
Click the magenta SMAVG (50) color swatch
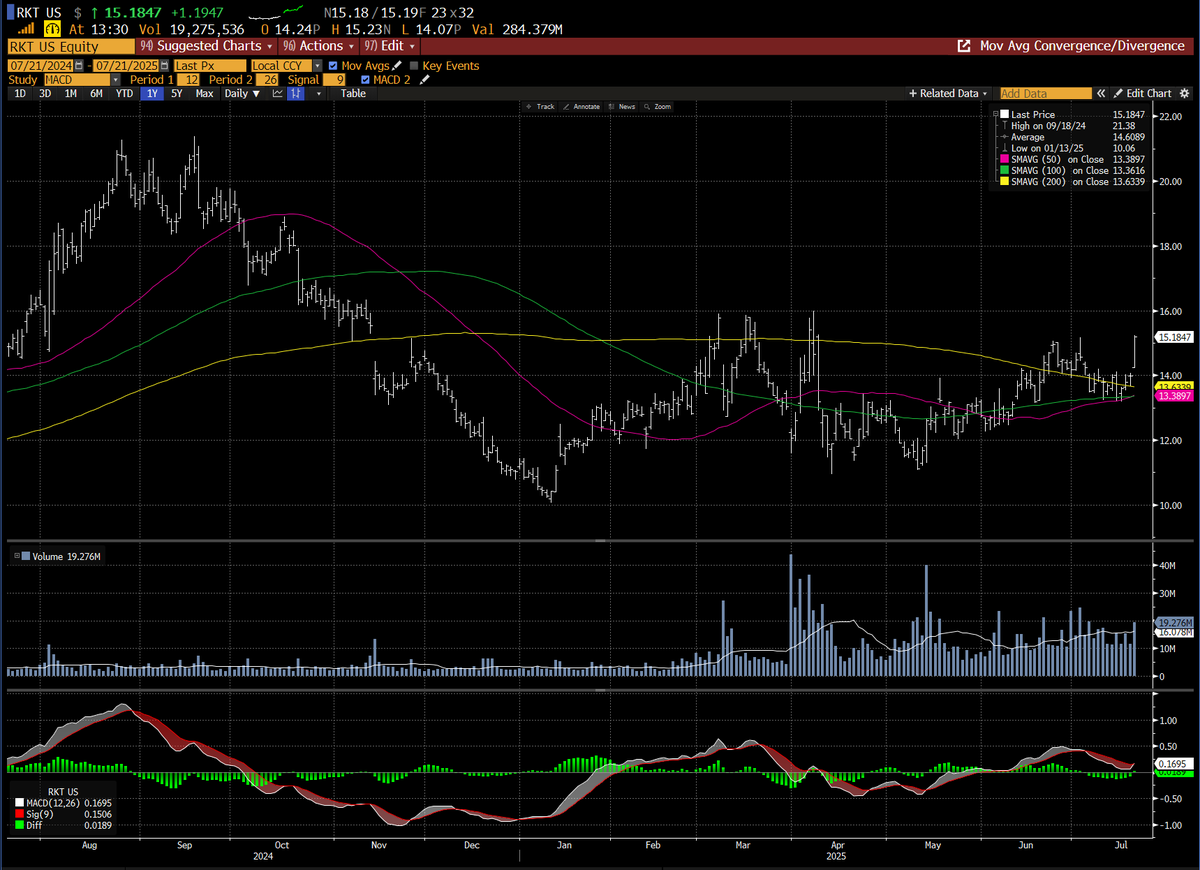click(1004, 159)
